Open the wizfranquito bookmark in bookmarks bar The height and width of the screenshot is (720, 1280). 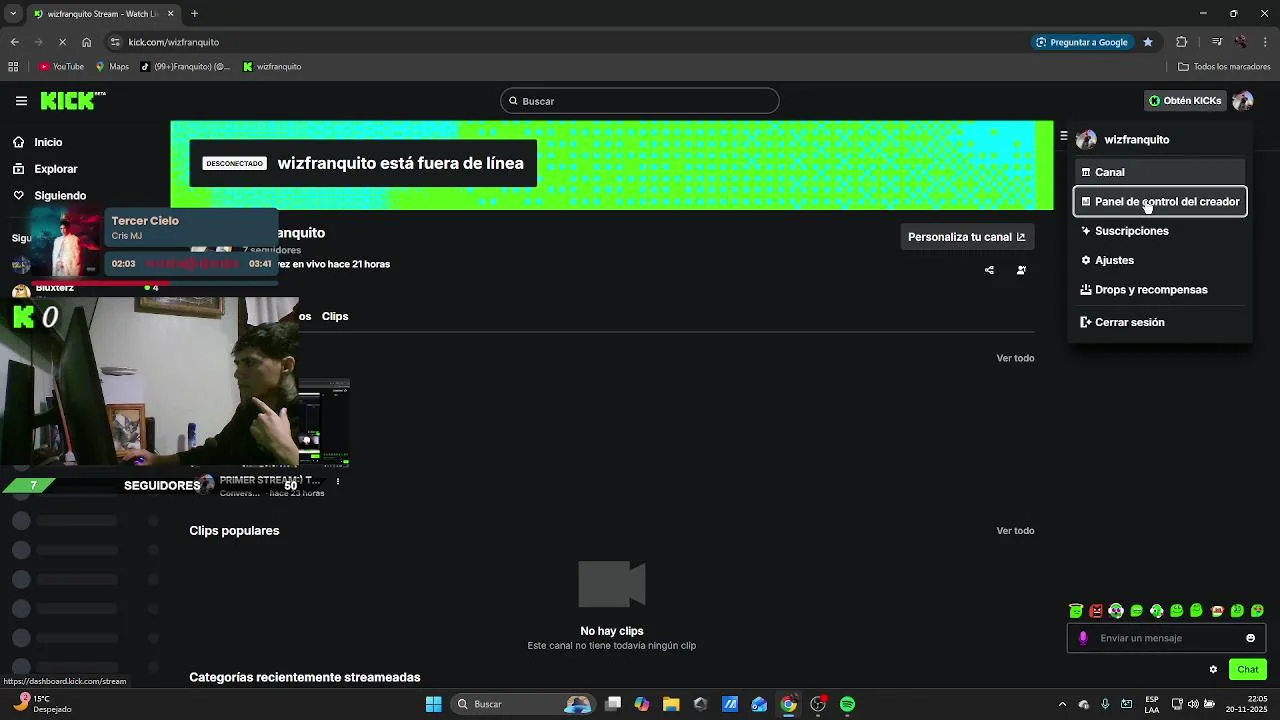pyautogui.click(x=272, y=67)
